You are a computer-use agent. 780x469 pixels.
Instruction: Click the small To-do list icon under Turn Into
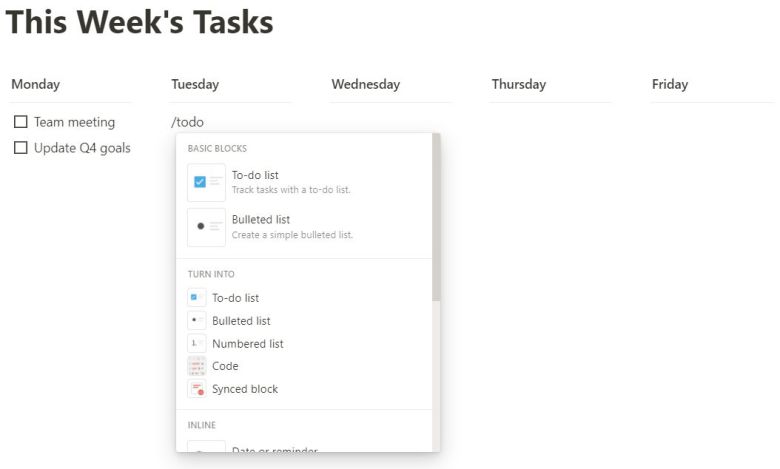click(x=196, y=298)
